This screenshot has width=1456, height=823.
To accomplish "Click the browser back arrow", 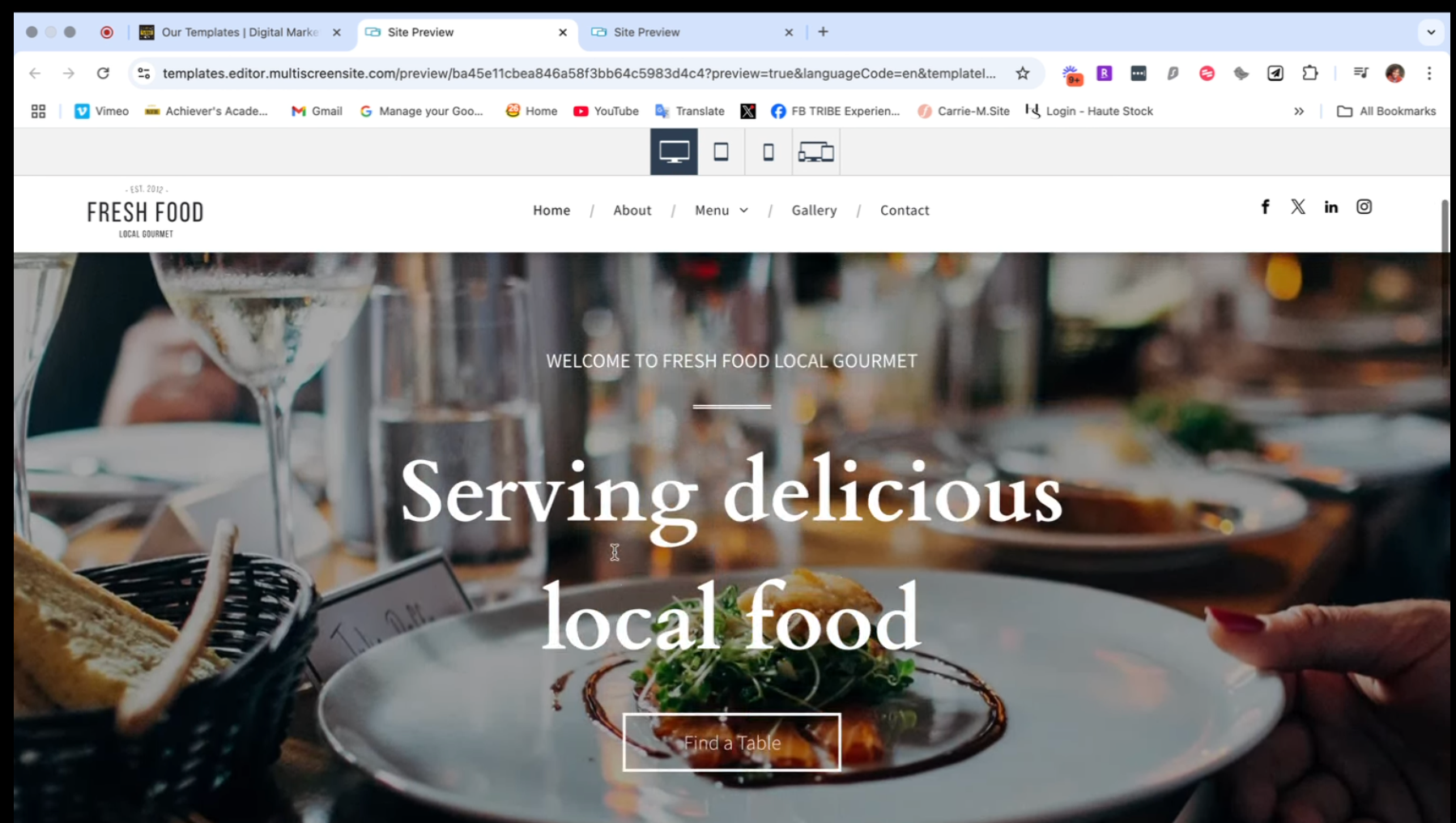I will coord(35,73).
